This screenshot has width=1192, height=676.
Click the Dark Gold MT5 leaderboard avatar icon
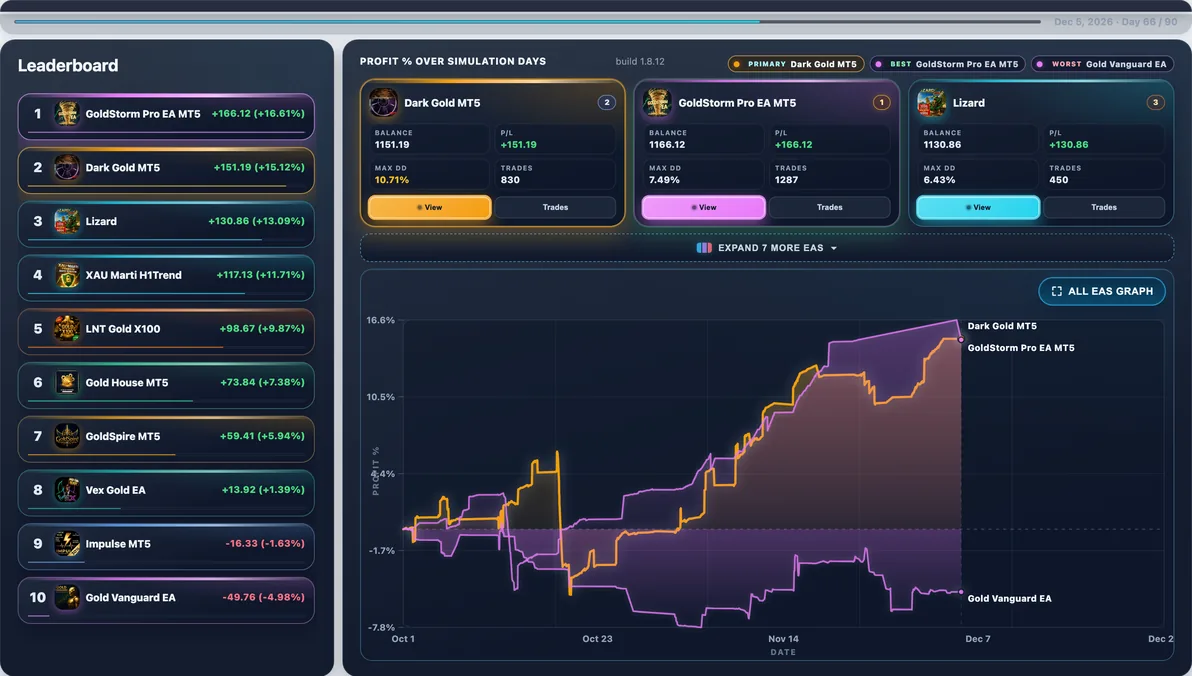pos(67,168)
